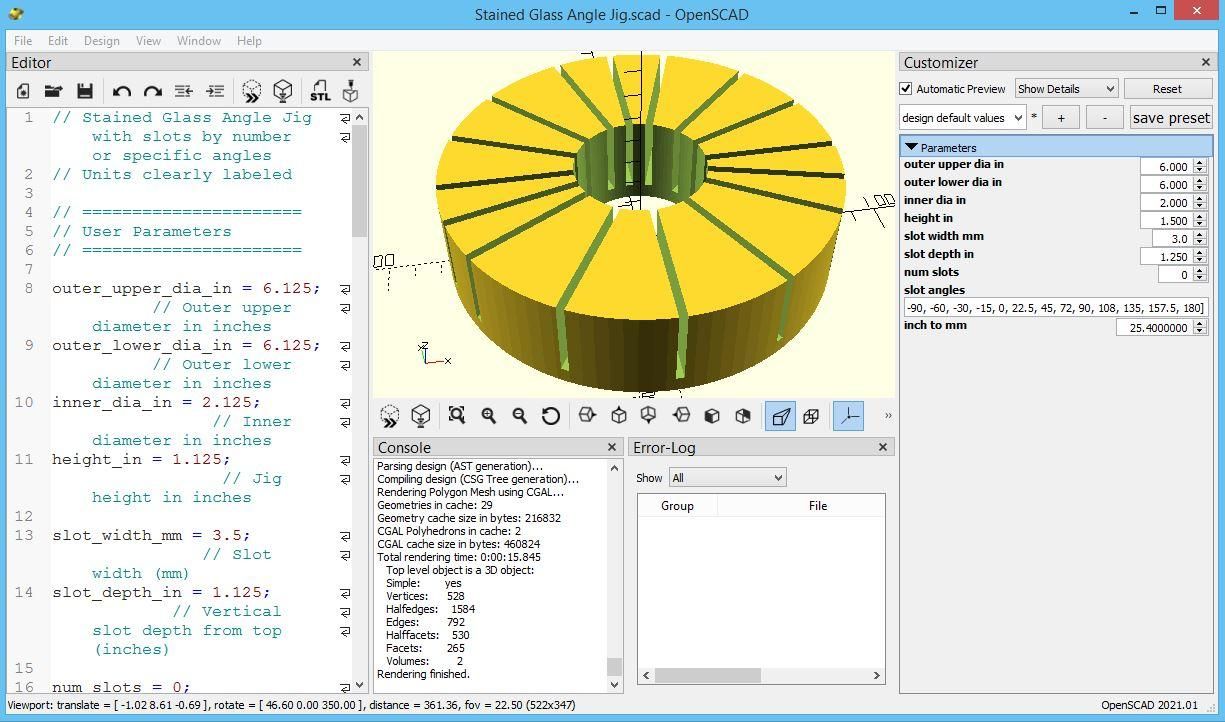Click the Error-Log horizontal scrollbar thumb
1225x722 pixels.
(707, 675)
